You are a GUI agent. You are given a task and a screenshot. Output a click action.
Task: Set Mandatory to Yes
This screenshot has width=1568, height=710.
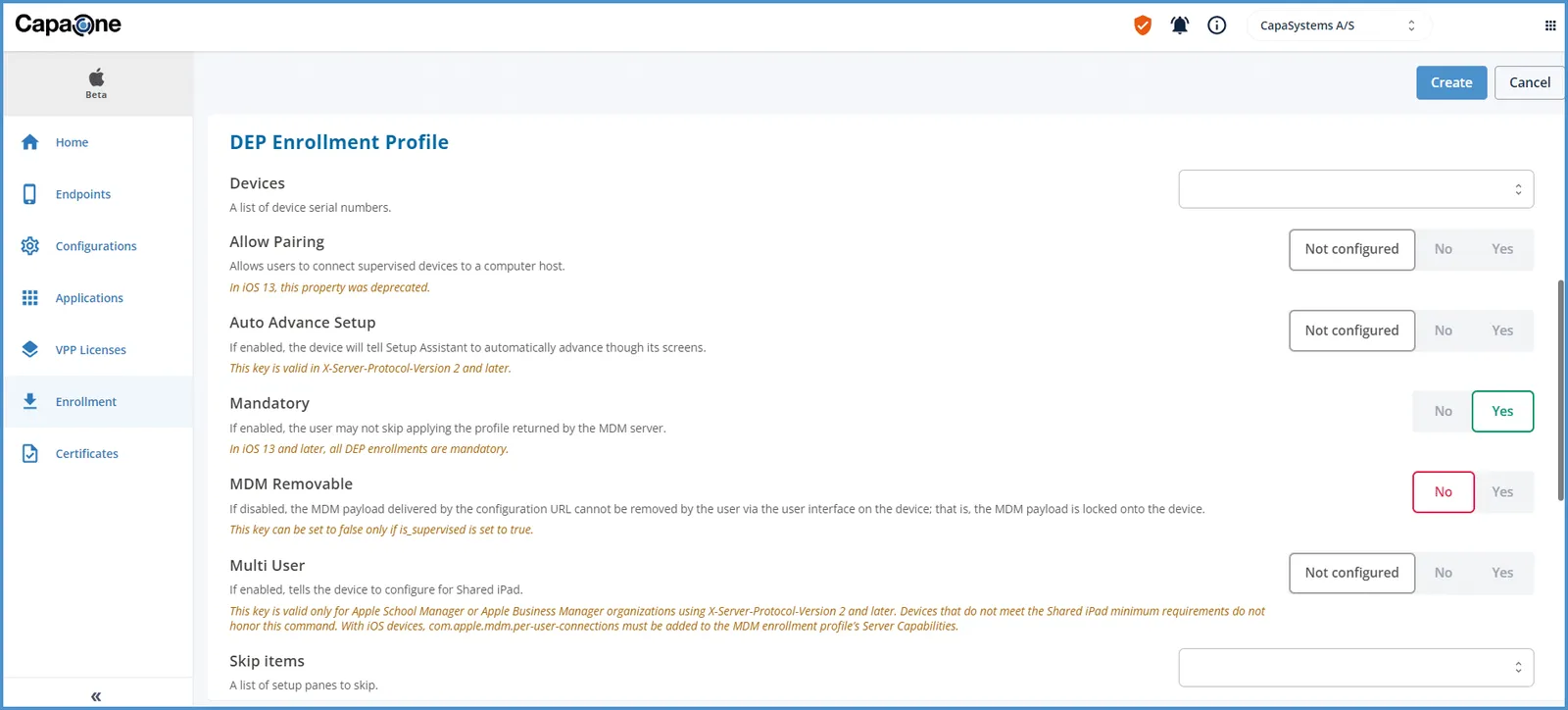pyautogui.click(x=1502, y=411)
